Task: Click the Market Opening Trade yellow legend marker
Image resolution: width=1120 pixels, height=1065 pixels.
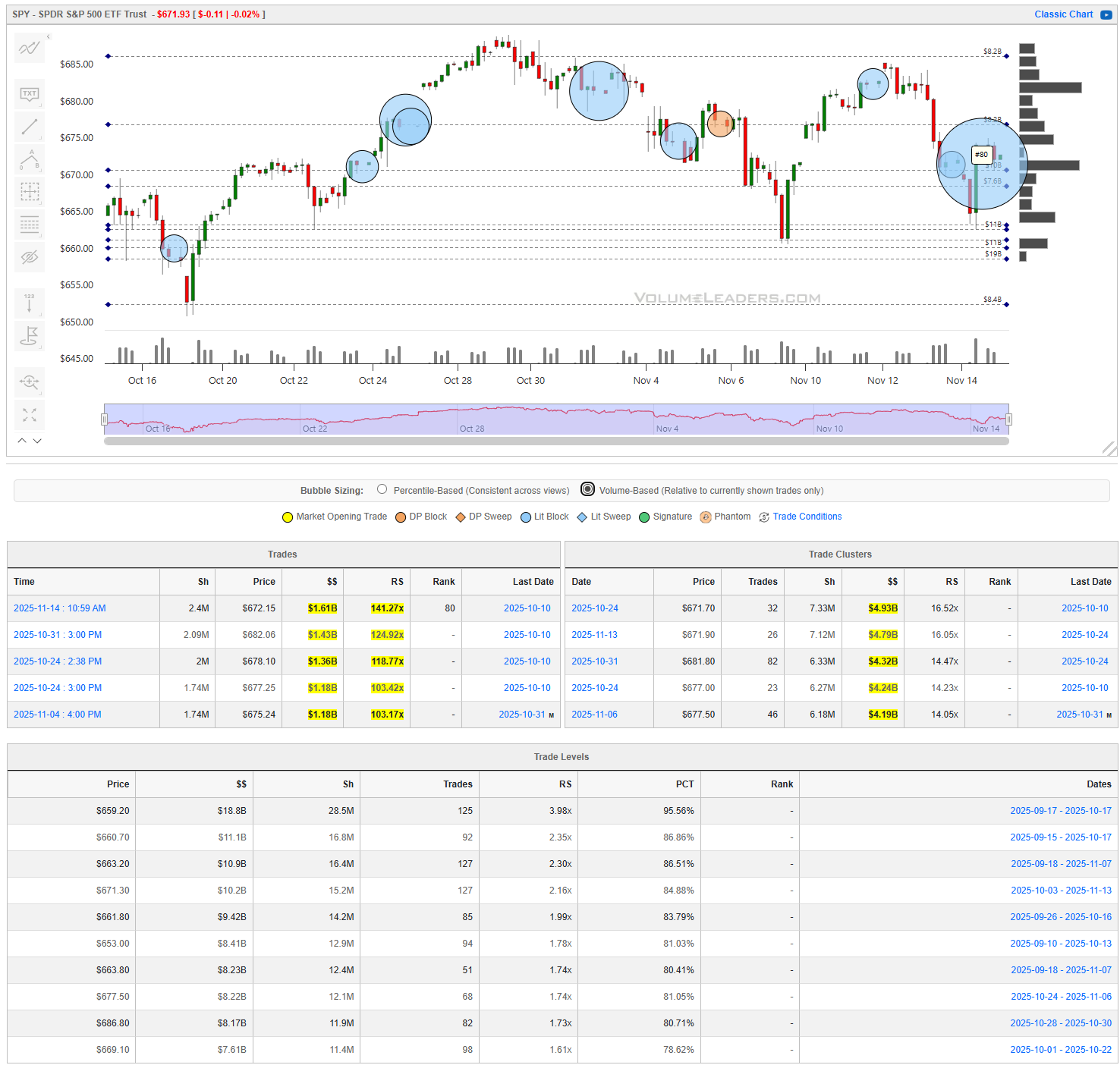Action: (288, 517)
